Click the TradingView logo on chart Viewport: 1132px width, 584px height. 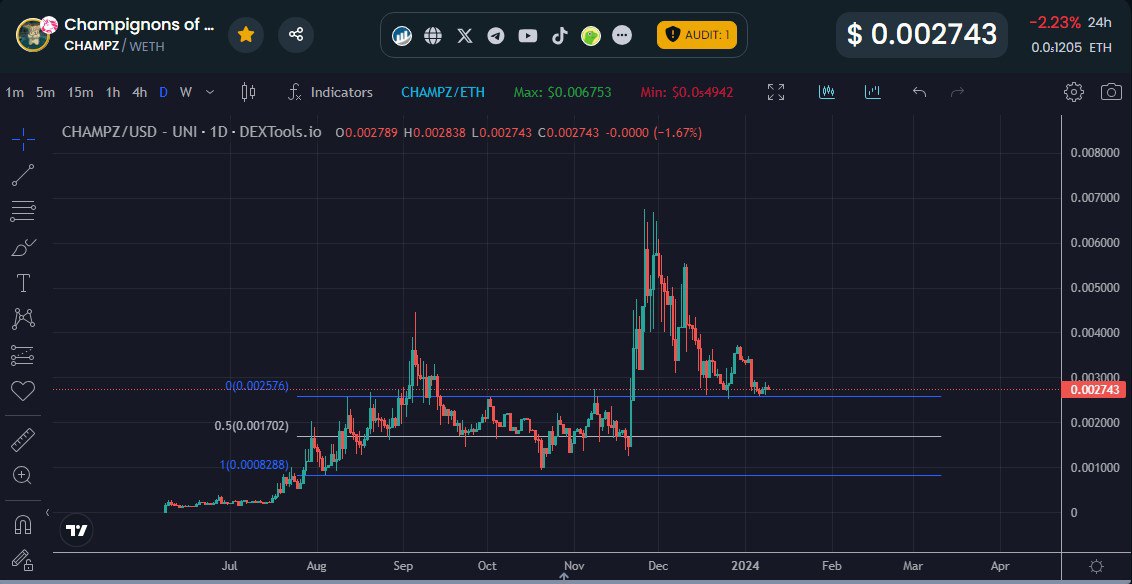(77, 531)
